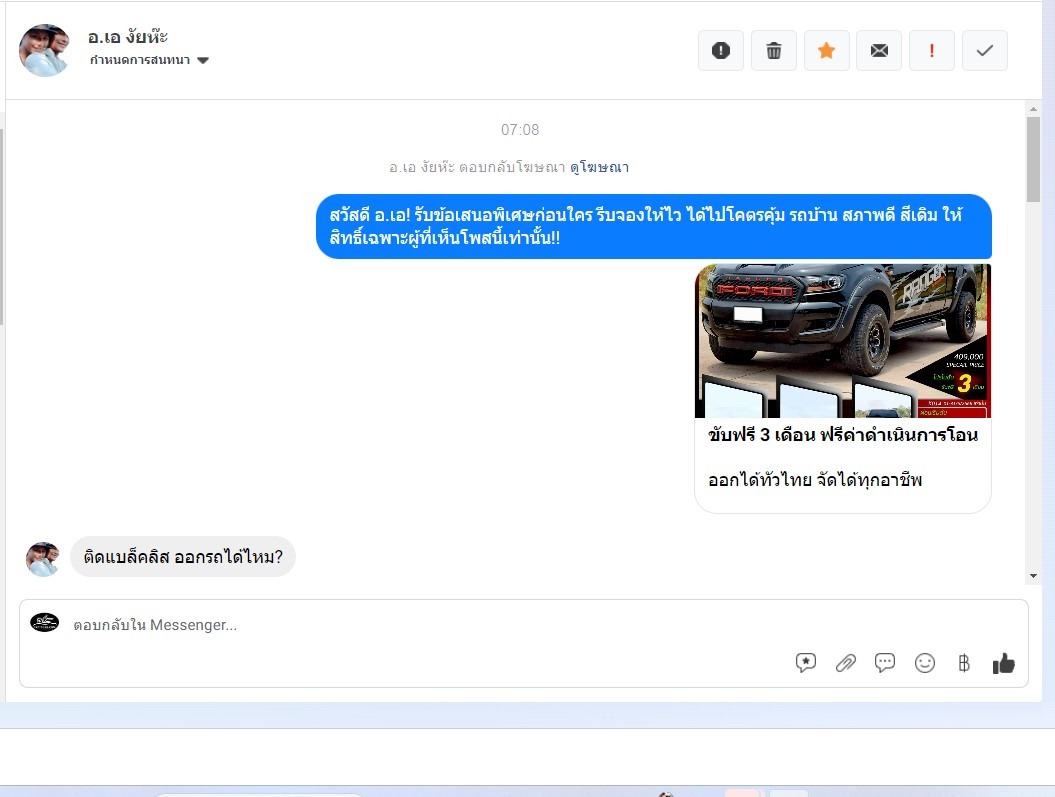This screenshot has width=1055, height=797.
Task: Mark conversation done with the checkmark button
Action: point(984,51)
